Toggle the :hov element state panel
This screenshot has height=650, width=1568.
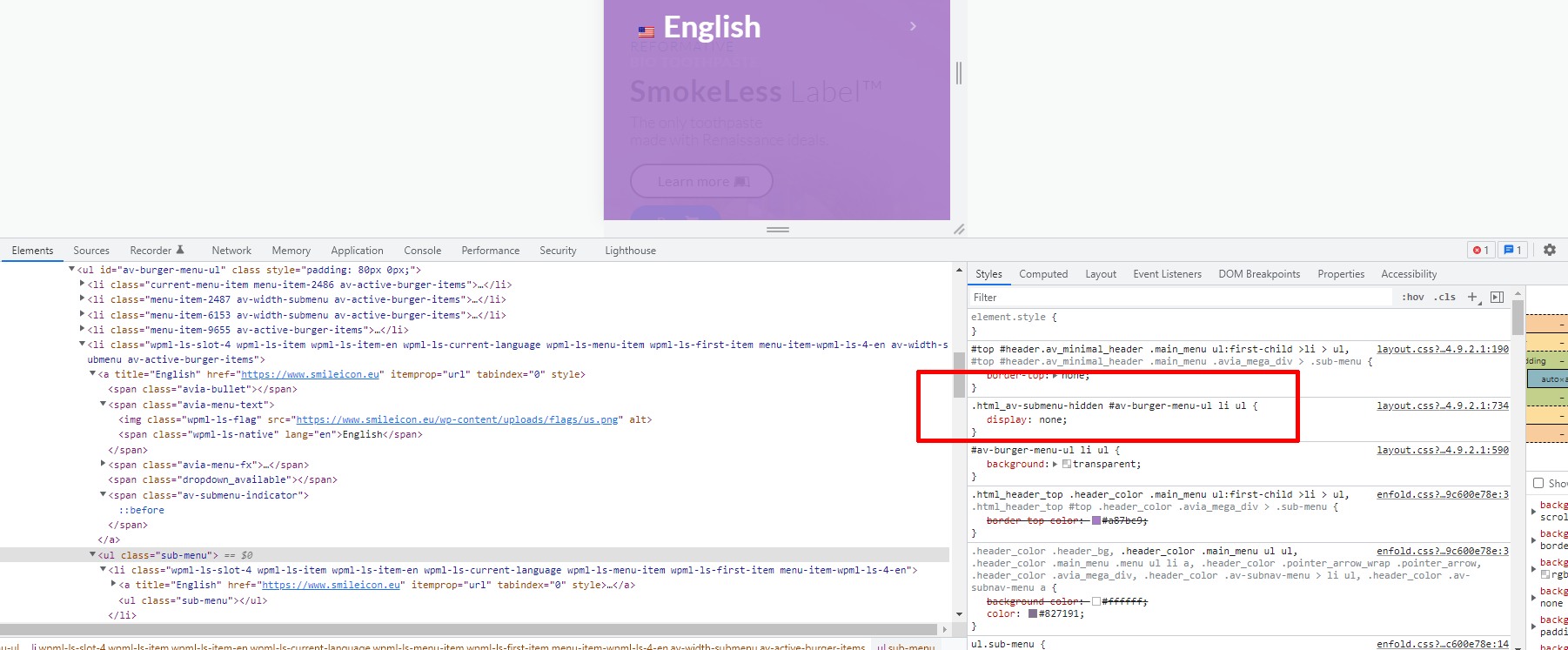click(x=1413, y=298)
